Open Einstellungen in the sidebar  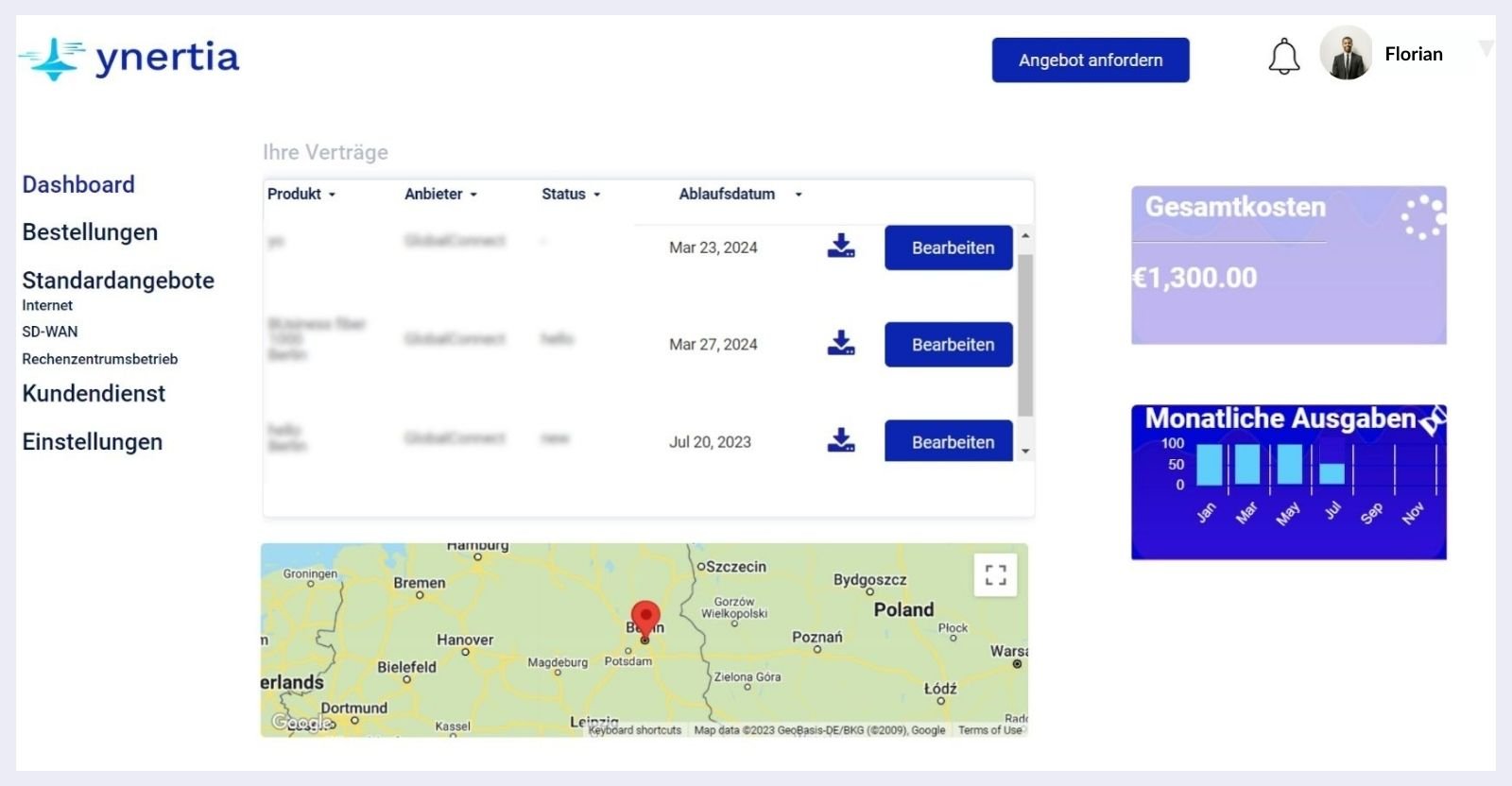tap(93, 442)
